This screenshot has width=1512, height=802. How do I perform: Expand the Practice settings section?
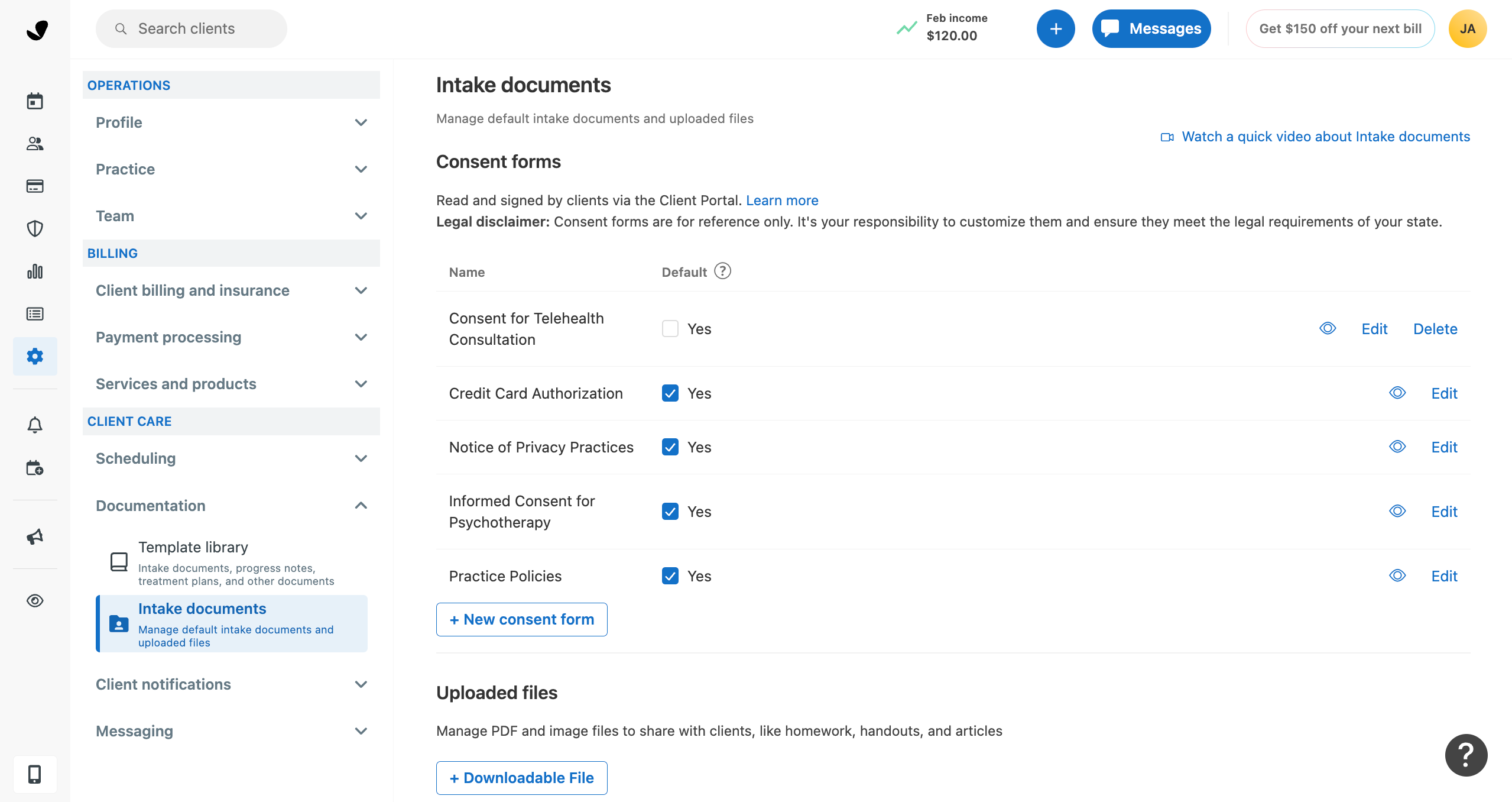[x=231, y=169]
